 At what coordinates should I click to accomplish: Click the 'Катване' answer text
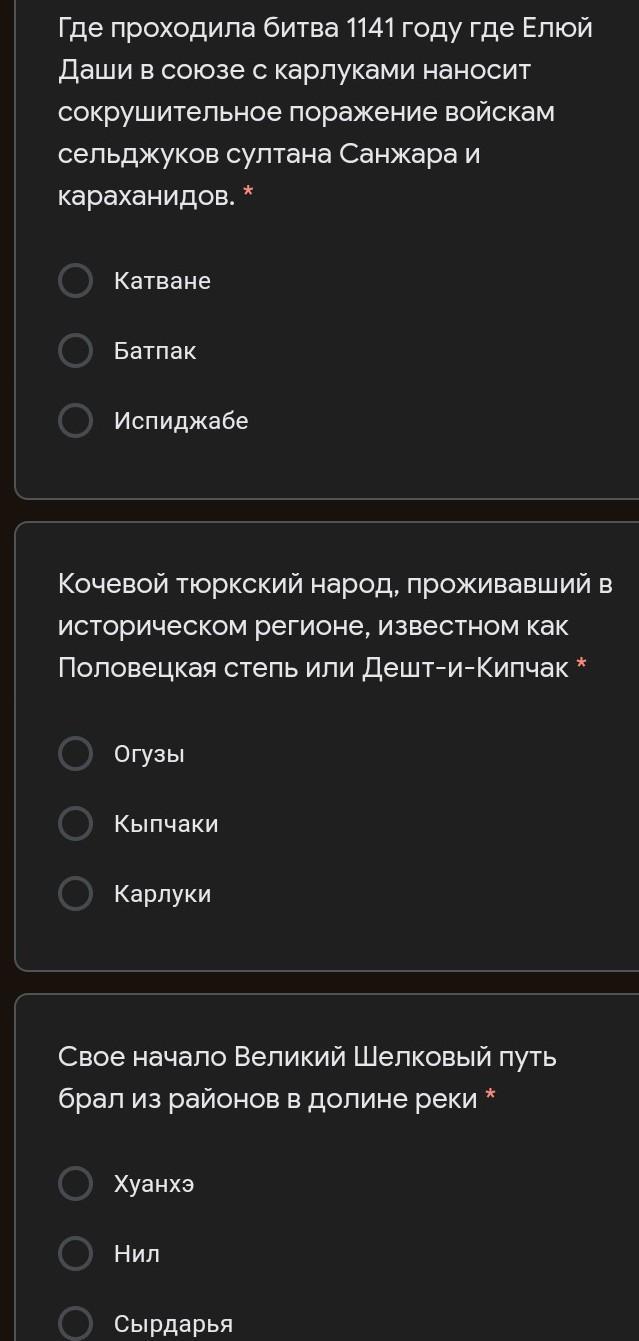(162, 281)
